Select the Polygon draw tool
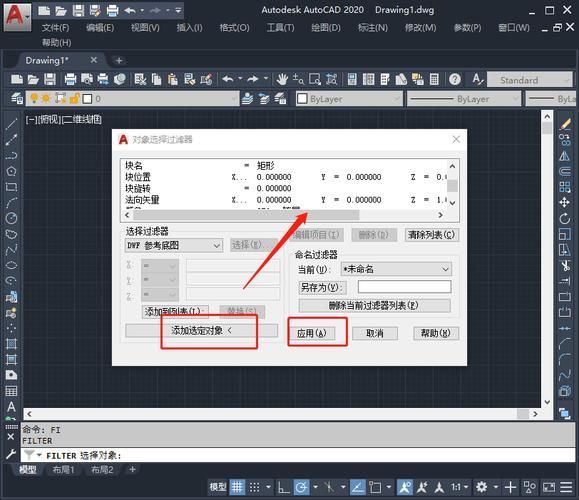Screen dimensions: 579x500 pos(11,171)
